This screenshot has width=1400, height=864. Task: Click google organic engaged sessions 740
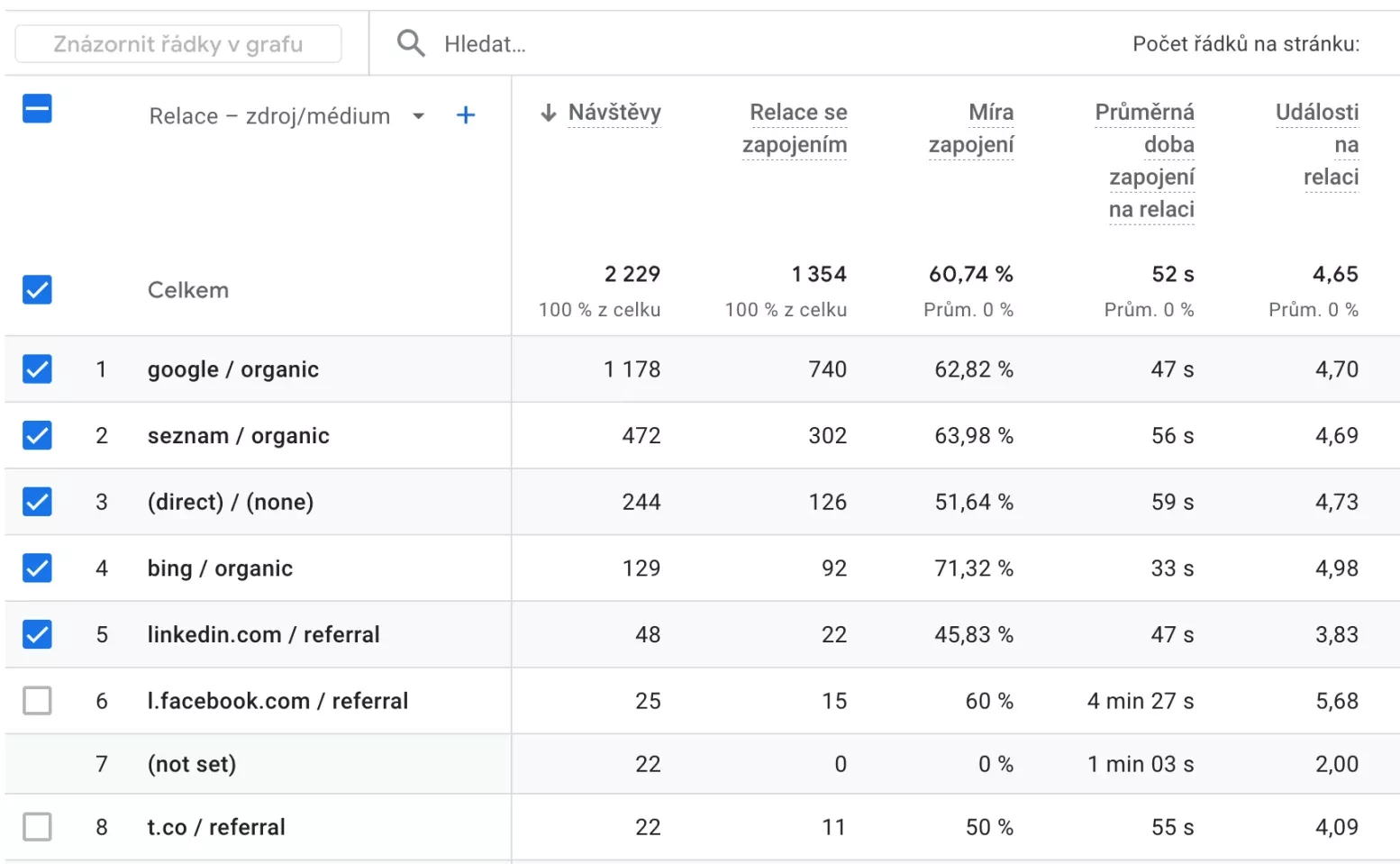tap(828, 369)
